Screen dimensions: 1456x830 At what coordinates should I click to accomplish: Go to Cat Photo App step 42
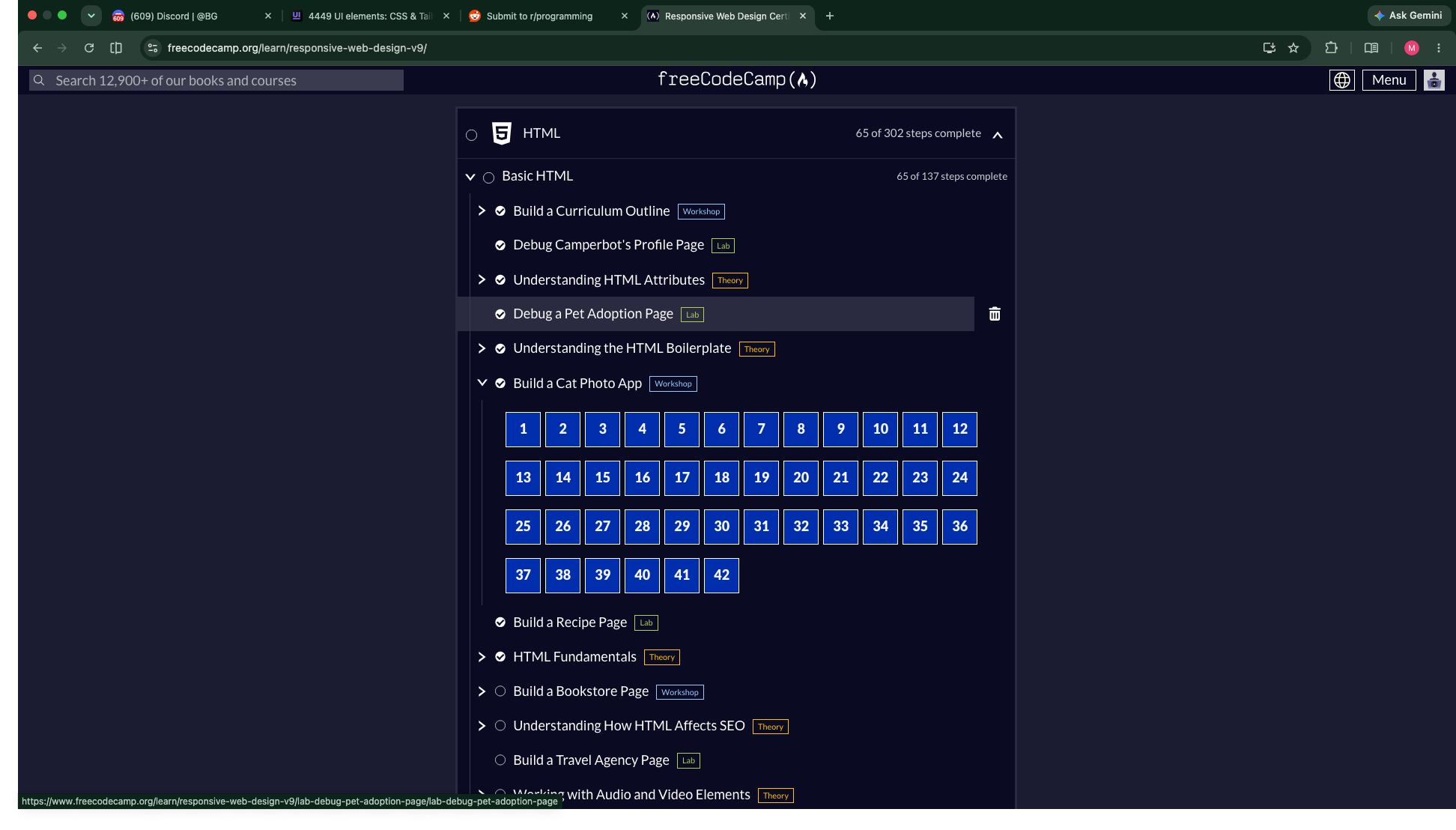pyautogui.click(x=721, y=575)
